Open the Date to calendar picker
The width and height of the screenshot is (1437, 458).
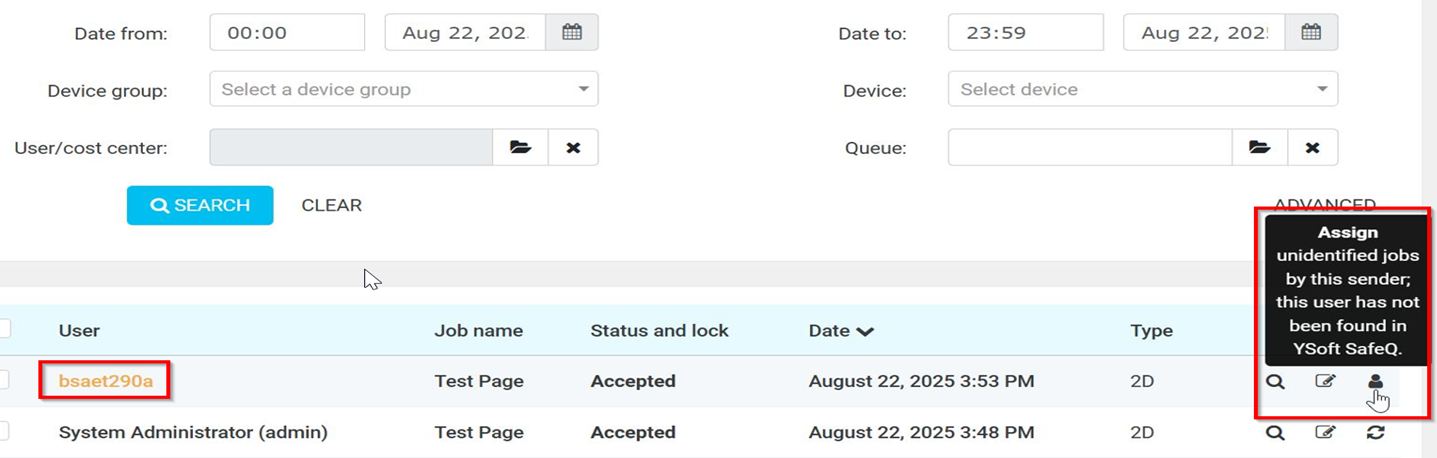click(x=1310, y=32)
